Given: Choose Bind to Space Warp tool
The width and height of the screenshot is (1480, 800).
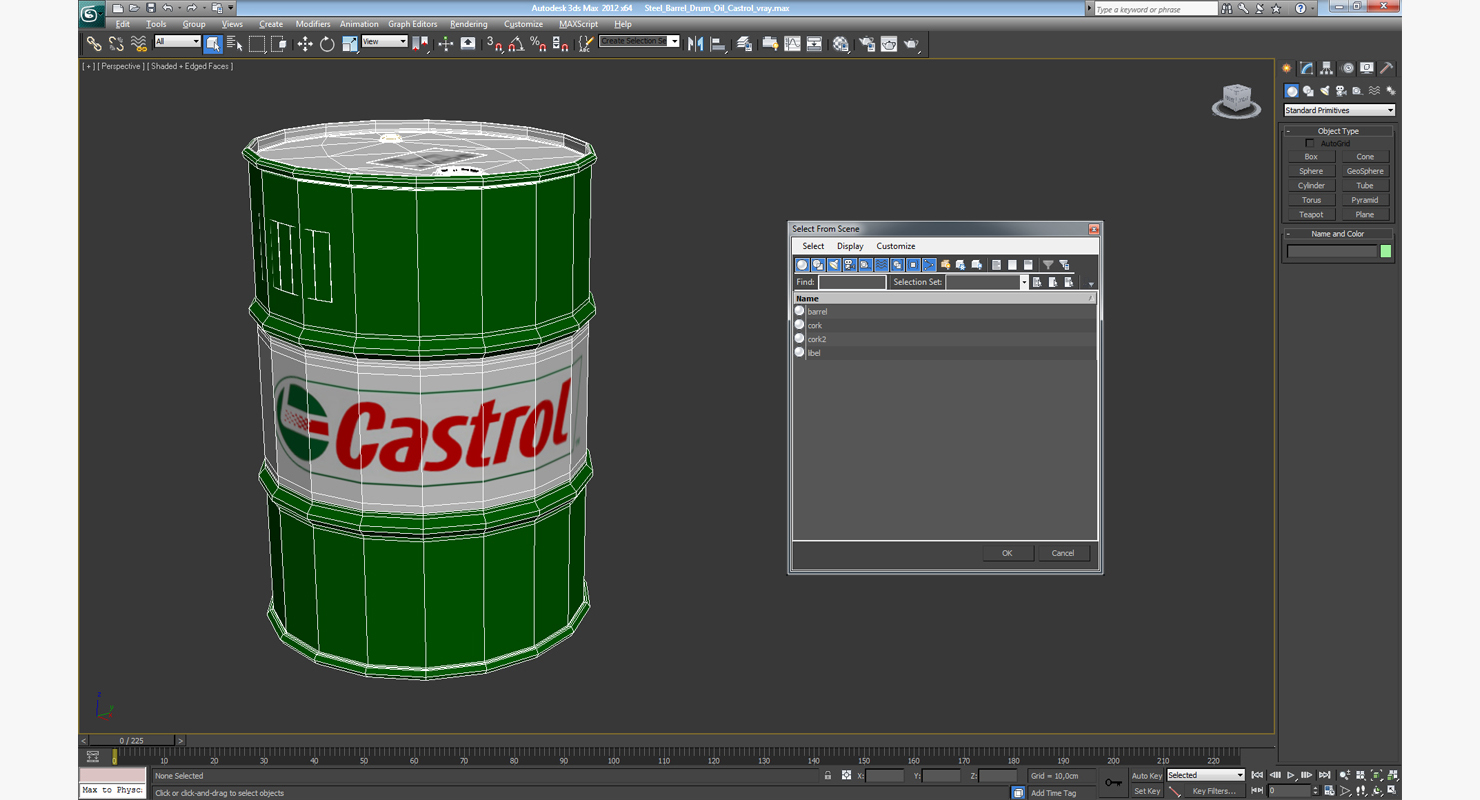Looking at the screenshot, I should tap(139, 43).
